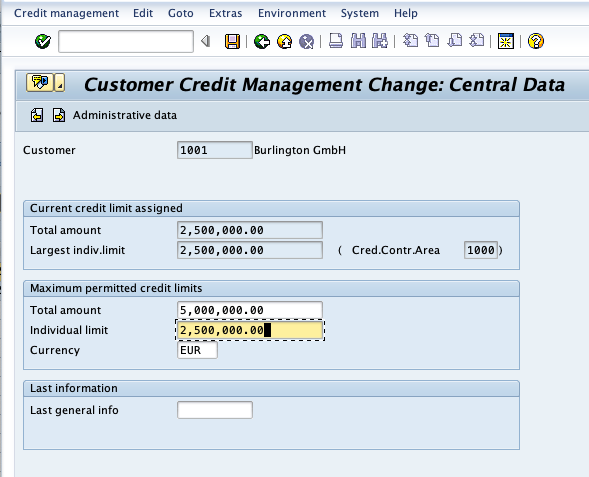Click the green checkmark Enter icon
Viewport: 589px width, 477px height.
coord(43,41)
